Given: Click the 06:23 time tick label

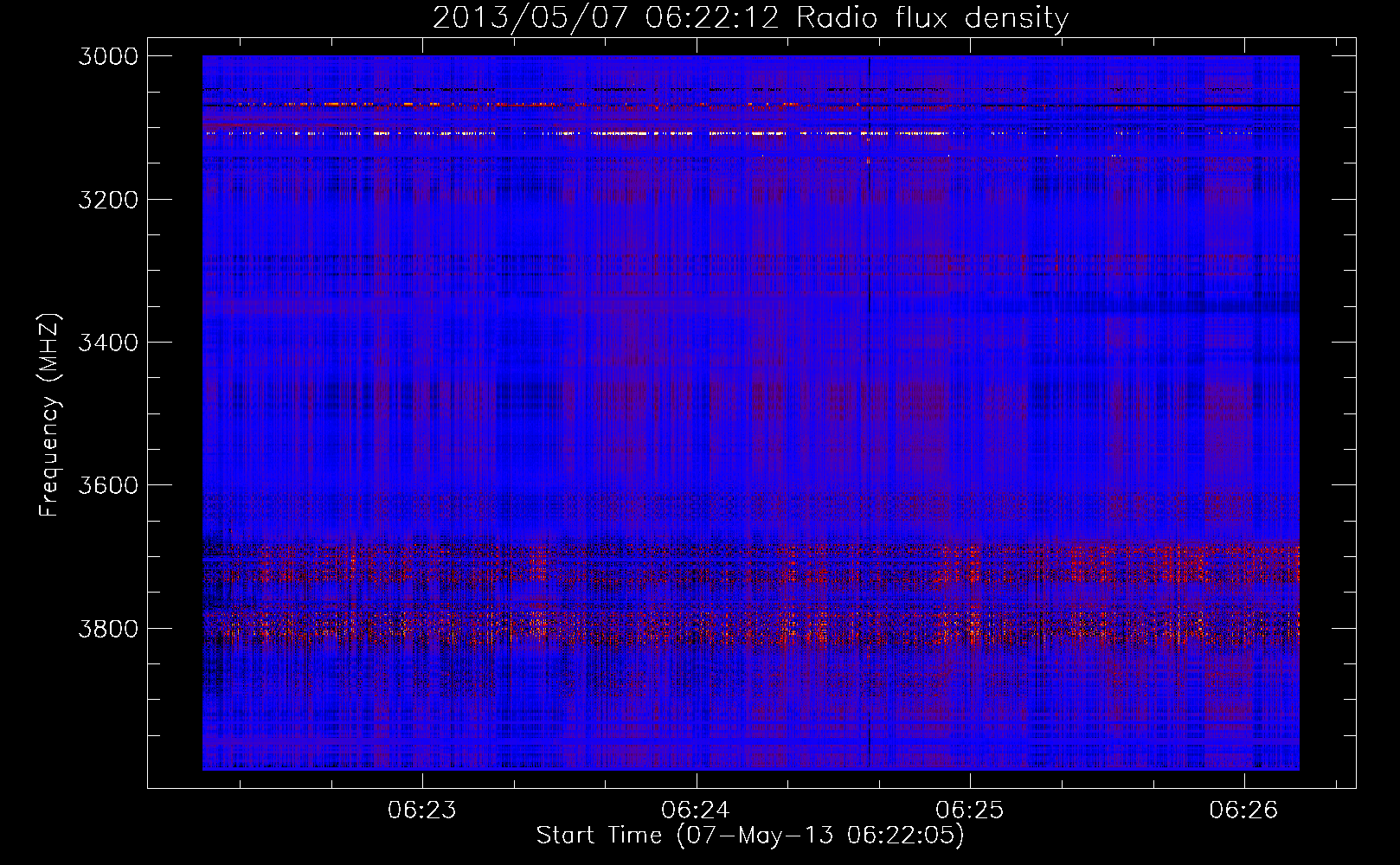Looking at the screenshot, I should click(422, 811).
